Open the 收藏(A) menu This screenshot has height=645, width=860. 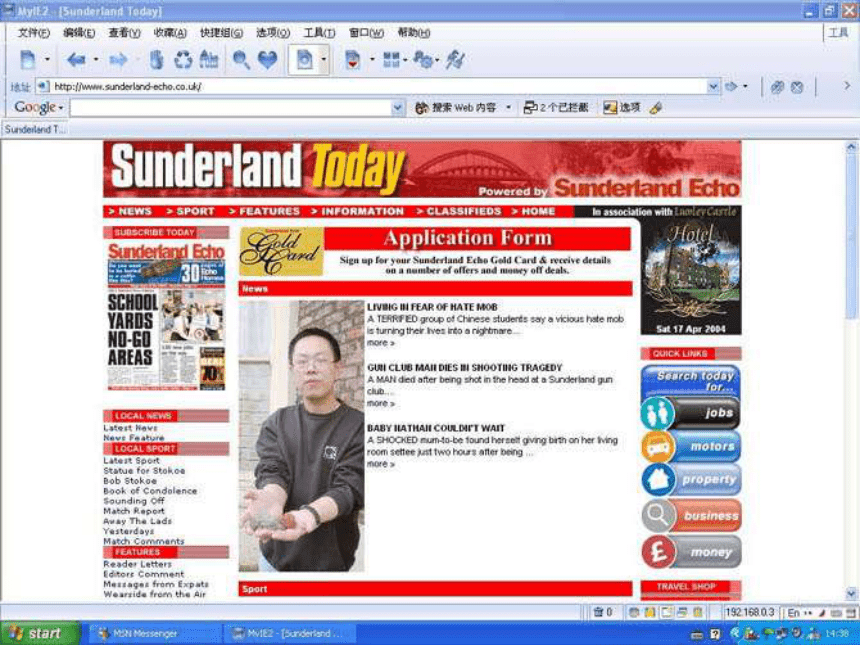pos(170,33)
